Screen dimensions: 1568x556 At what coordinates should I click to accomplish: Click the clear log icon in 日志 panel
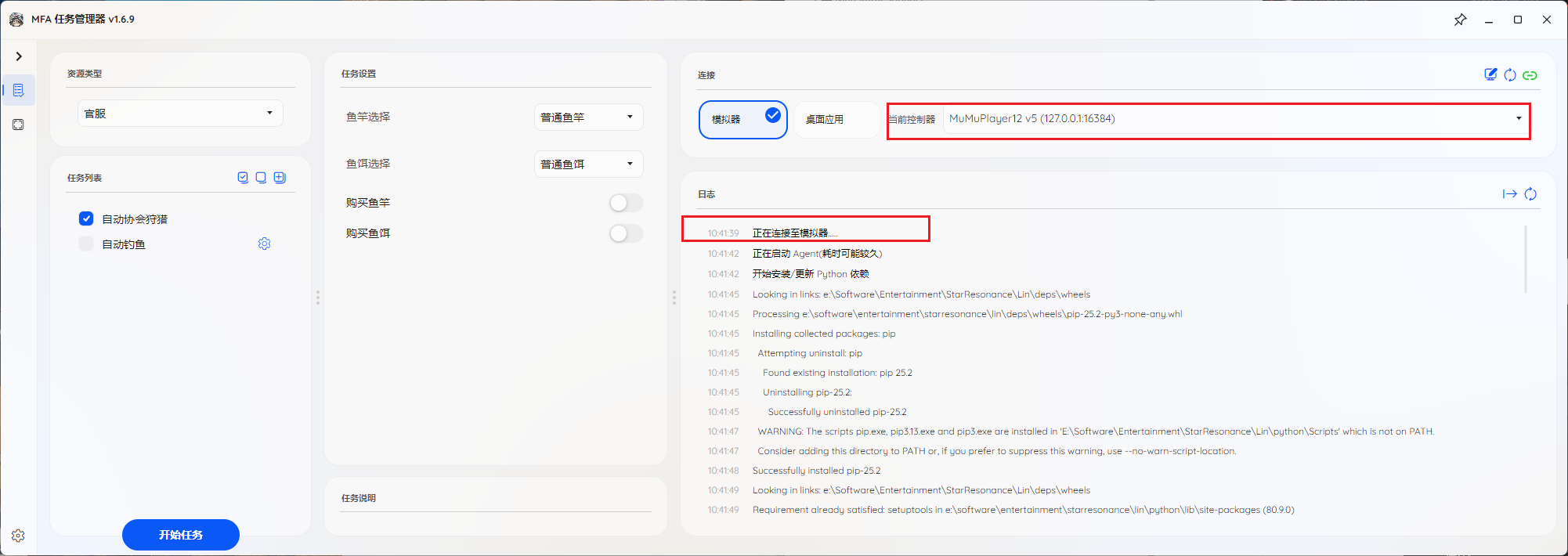click(1530, 194)
